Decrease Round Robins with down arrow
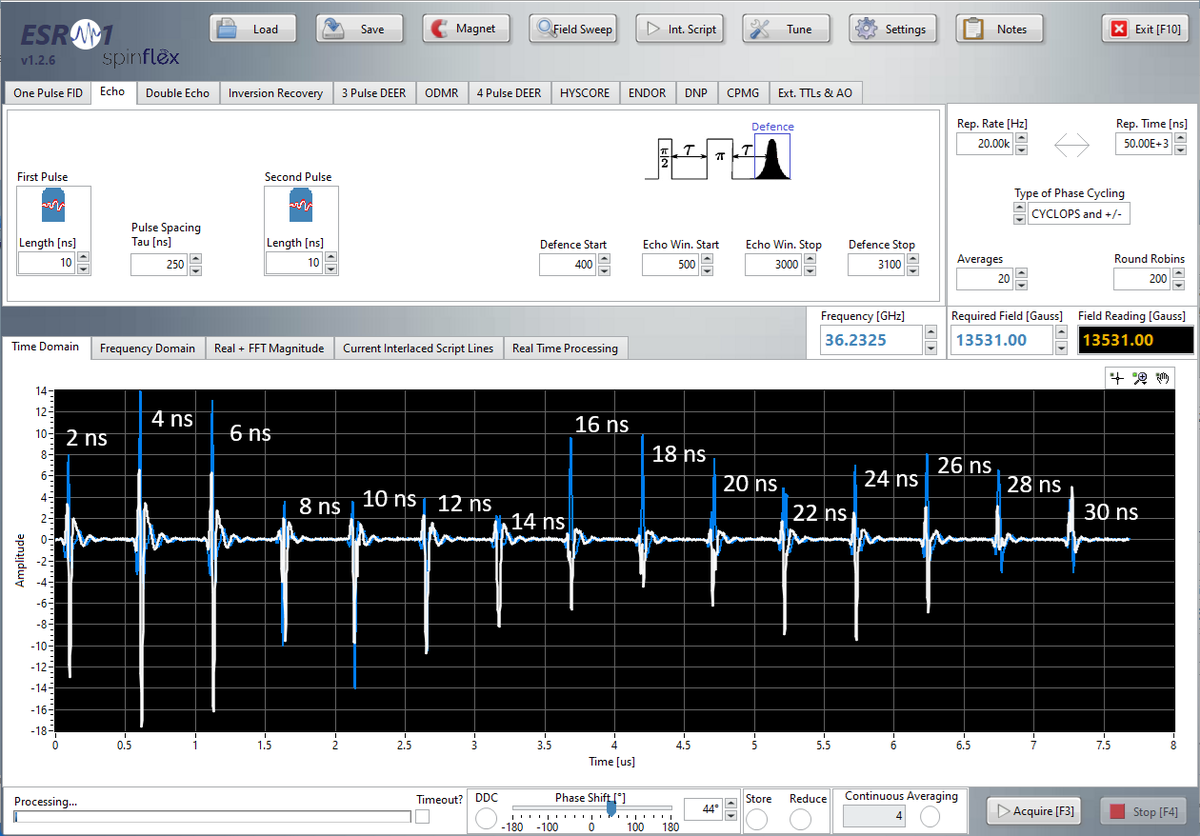This screenshot has height=836, width=1200. click(x=1179, y=285)
